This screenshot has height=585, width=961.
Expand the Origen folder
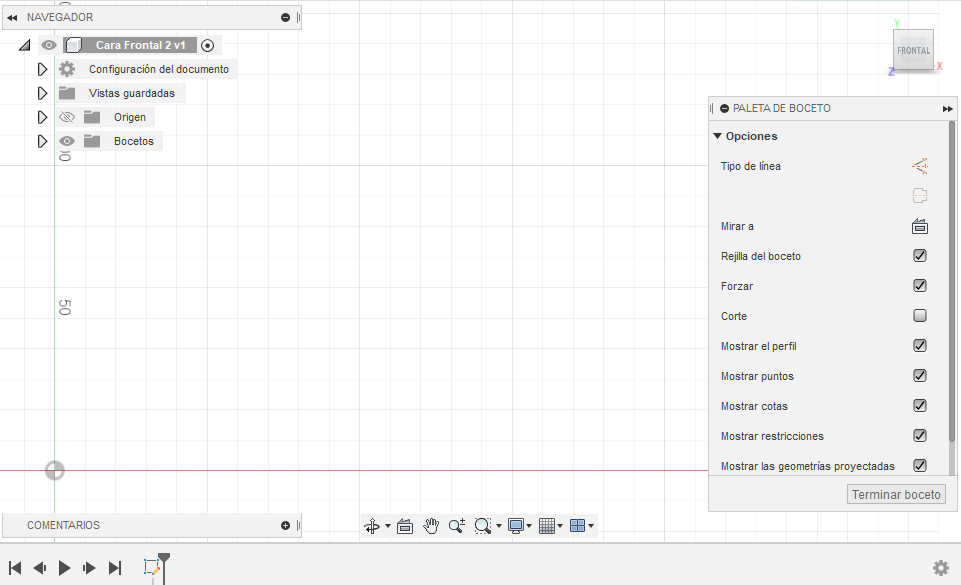pos(42,117)
